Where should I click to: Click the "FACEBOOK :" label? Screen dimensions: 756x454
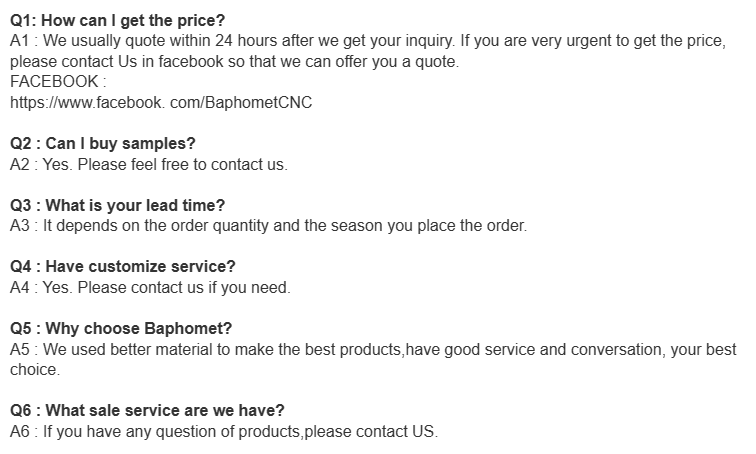click(58, 83)
